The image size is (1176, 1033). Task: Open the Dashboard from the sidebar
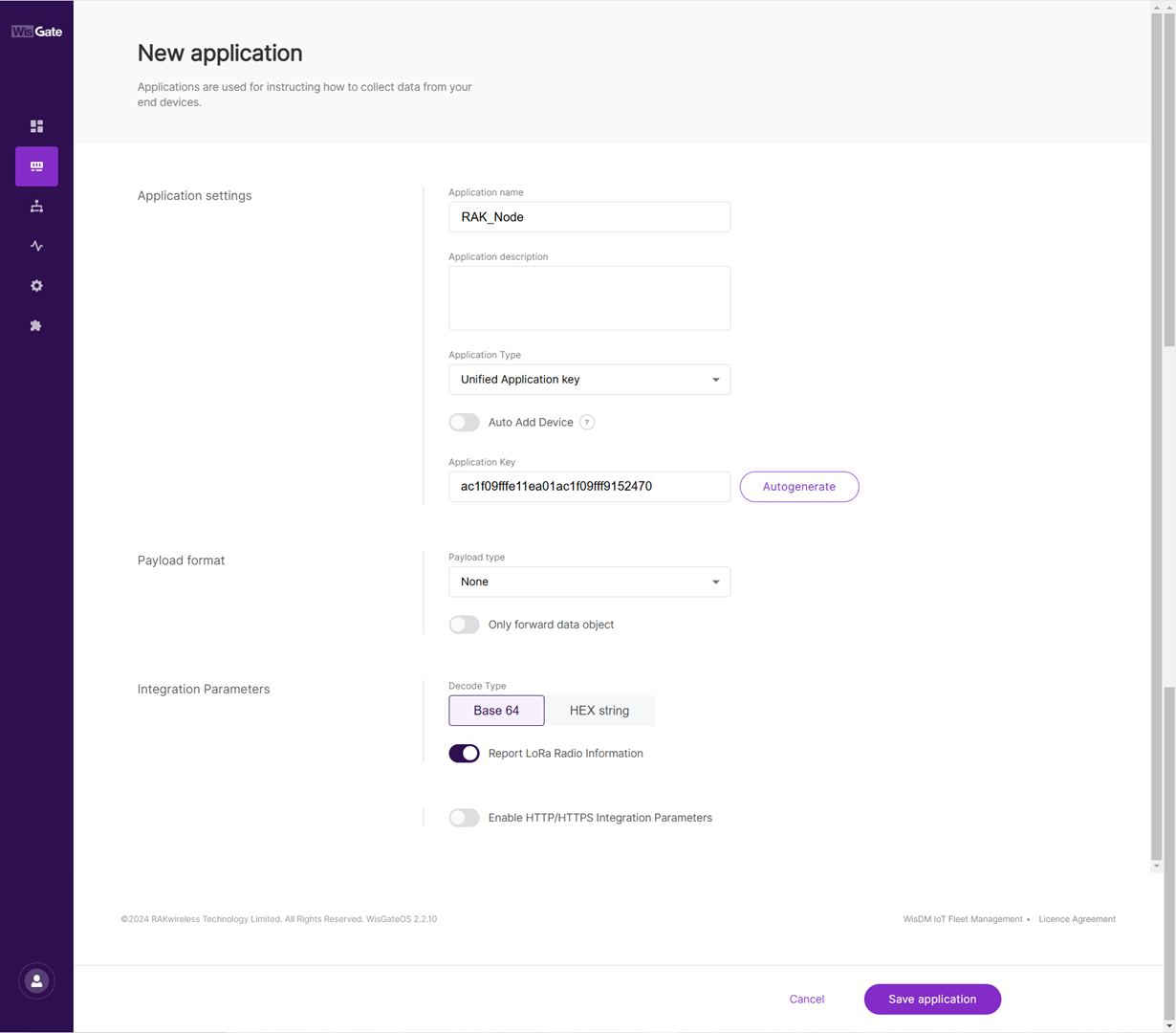tap(36, 126)
